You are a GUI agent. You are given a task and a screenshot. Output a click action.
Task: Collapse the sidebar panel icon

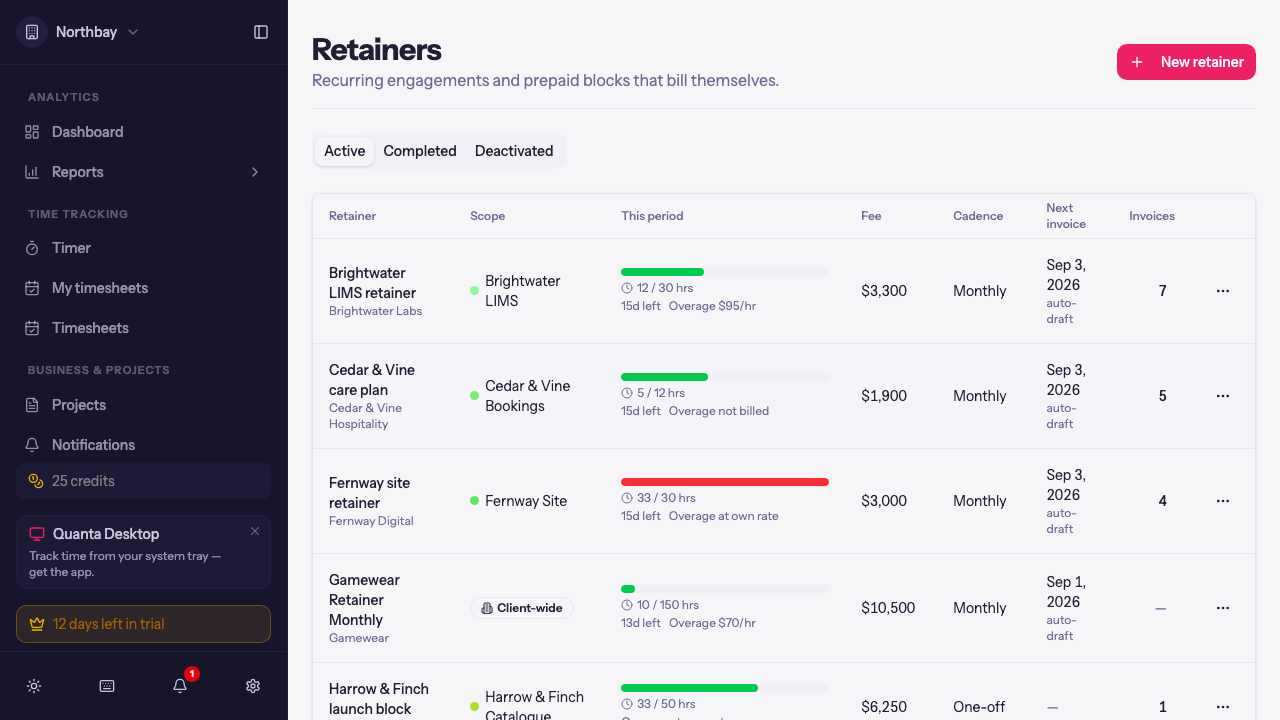[261, 32]
